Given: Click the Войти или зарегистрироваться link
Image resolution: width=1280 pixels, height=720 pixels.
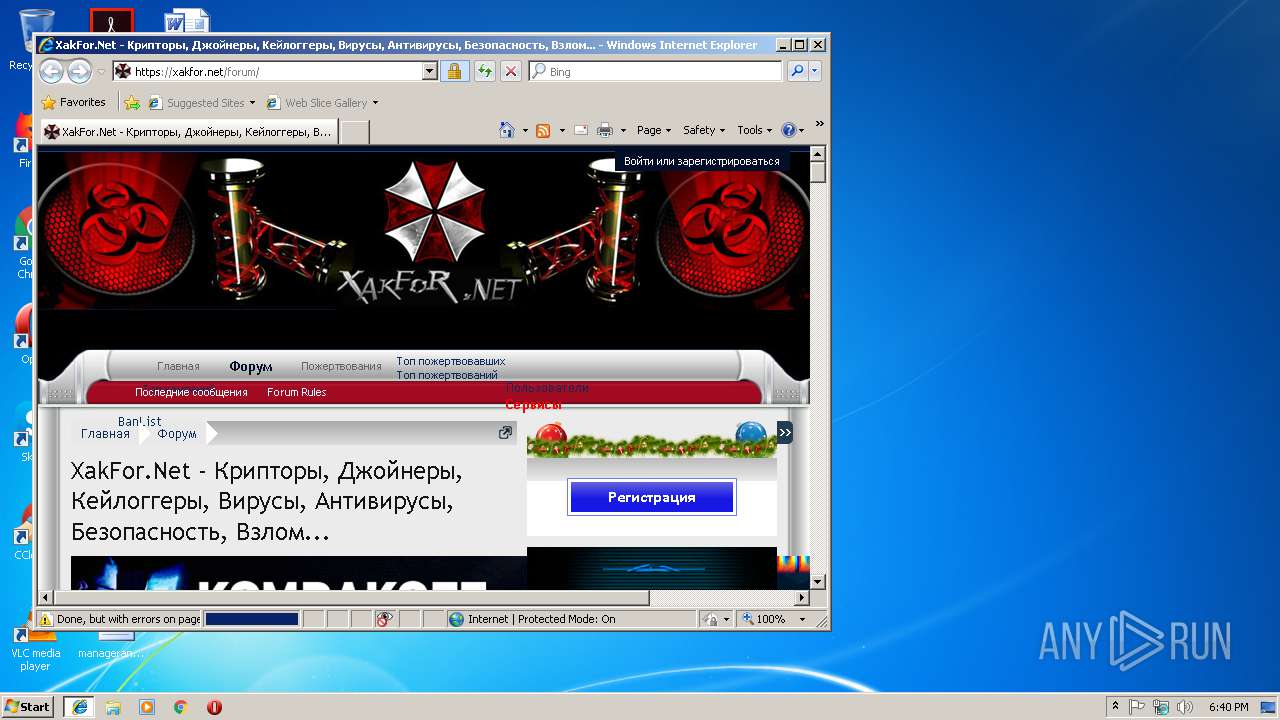Looking at the screenshot, I should coord(701,161).
